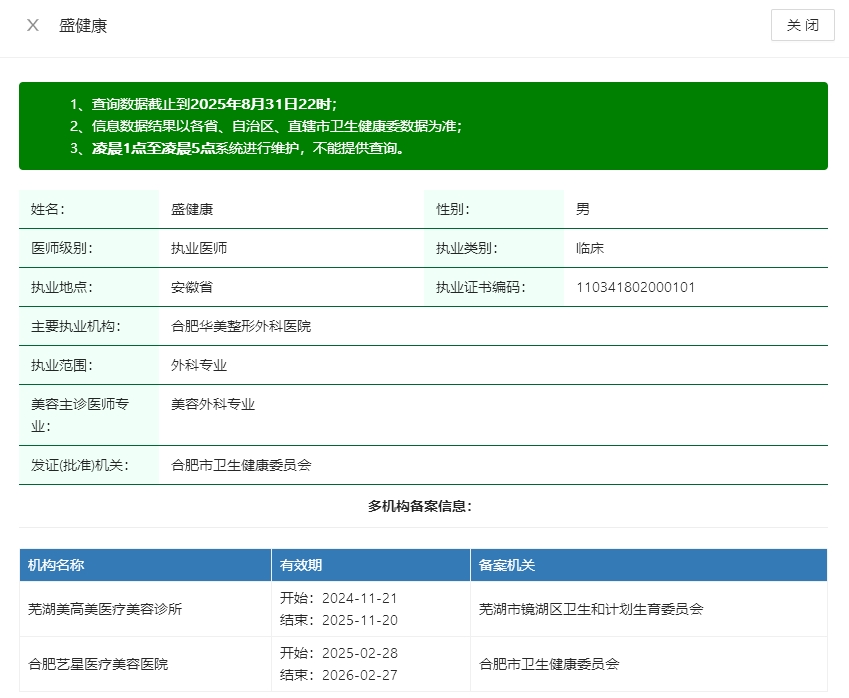The image size is (849, 698).
Task: Click the 发证(批准)机关 label cell
Action: coord(89,465)
